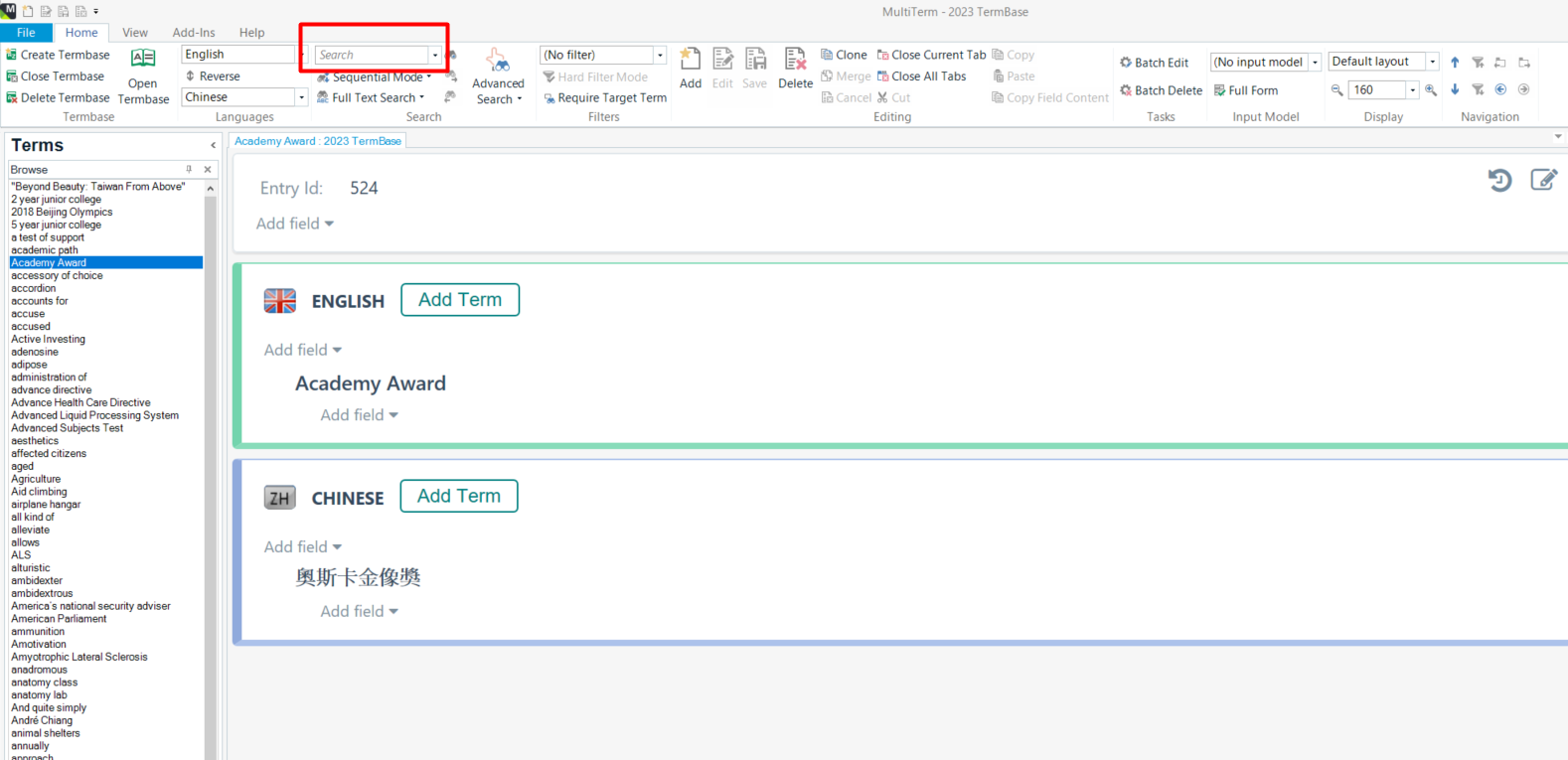Customize quick access toolbar dropdown arrow
Image resolution: width=1568 pixels, height=760 pixels.
(x=96, y=12)
